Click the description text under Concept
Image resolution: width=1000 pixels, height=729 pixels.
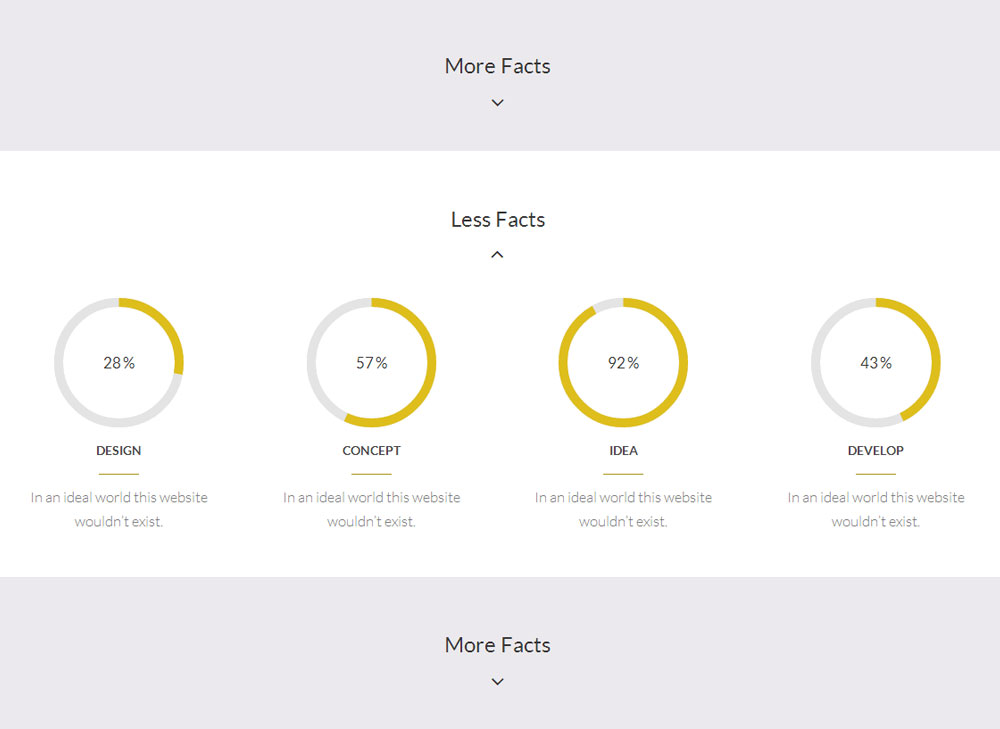pos(371,510)
